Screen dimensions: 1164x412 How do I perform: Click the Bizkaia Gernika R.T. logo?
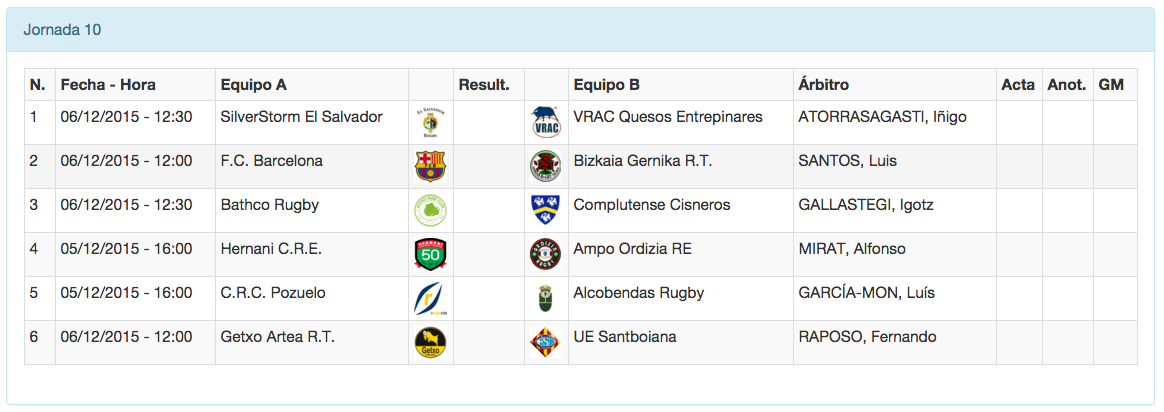coord(546,166)
